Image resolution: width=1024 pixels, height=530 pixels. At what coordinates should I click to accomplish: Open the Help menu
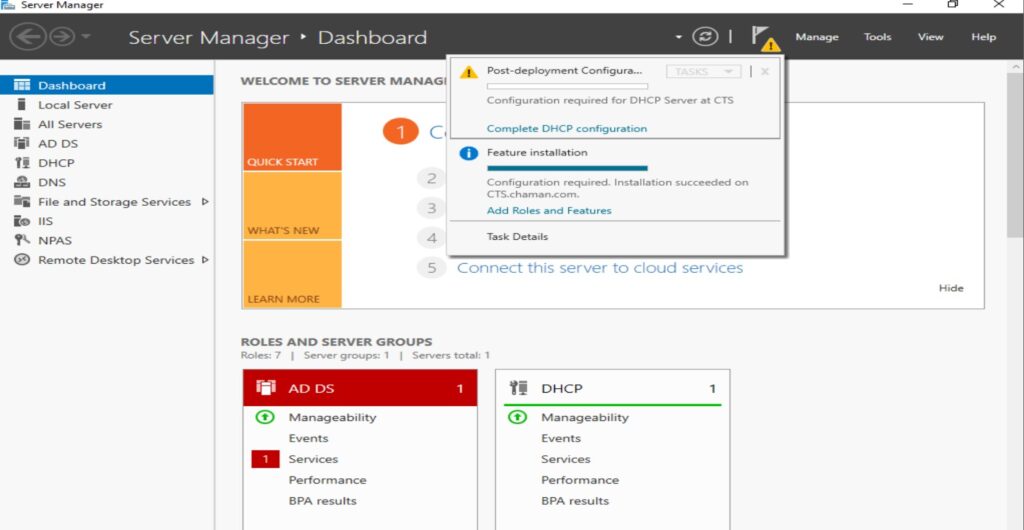(983, 37)
